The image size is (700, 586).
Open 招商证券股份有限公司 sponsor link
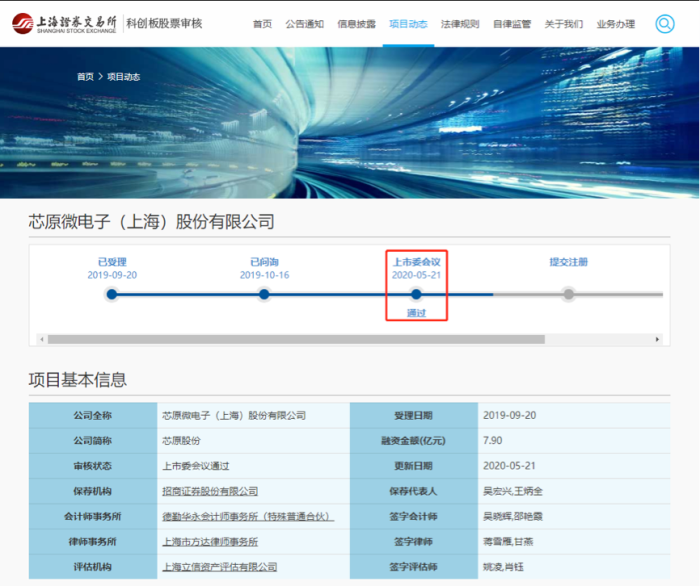(x=210, y=491)
